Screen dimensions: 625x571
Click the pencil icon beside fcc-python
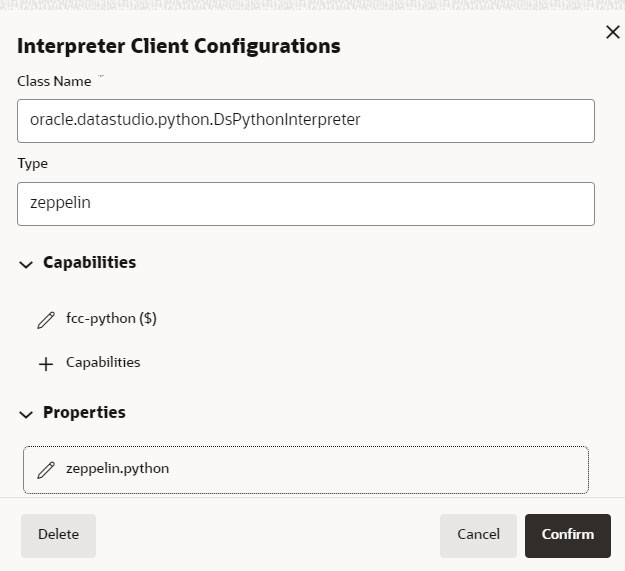[x=46, y=320]
